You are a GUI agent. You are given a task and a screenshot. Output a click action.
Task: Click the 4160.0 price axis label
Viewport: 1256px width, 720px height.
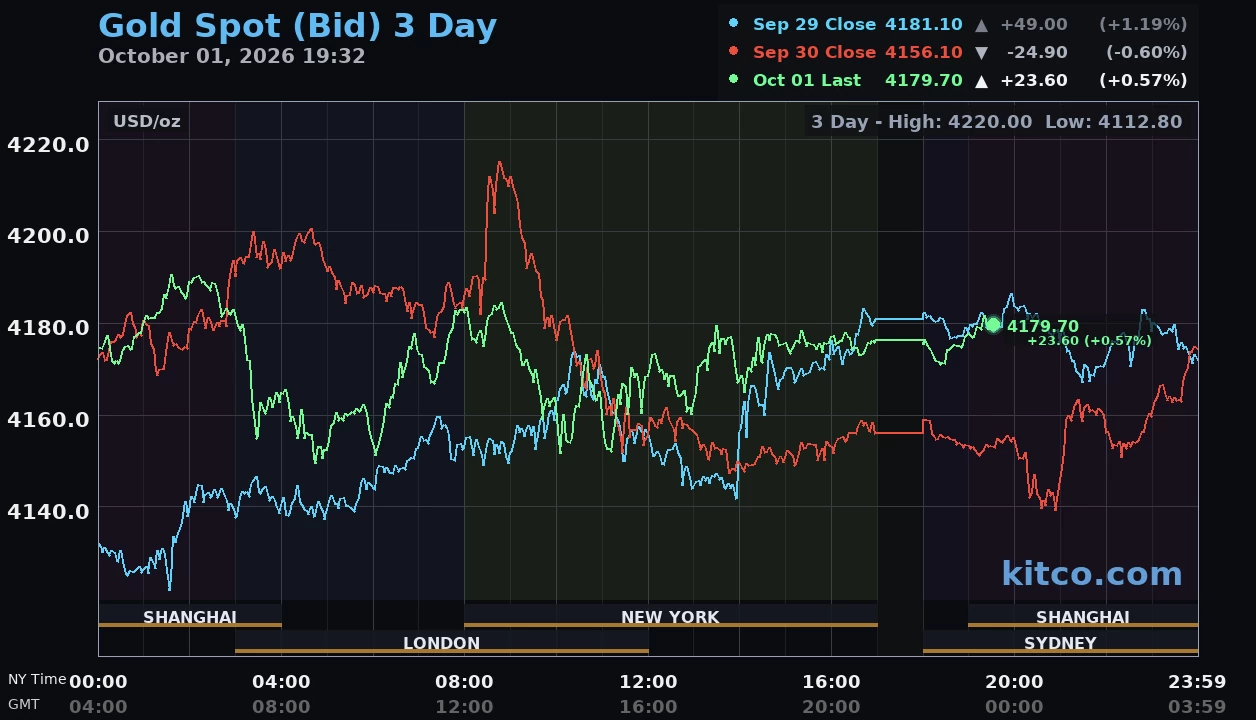click(48, 419)
